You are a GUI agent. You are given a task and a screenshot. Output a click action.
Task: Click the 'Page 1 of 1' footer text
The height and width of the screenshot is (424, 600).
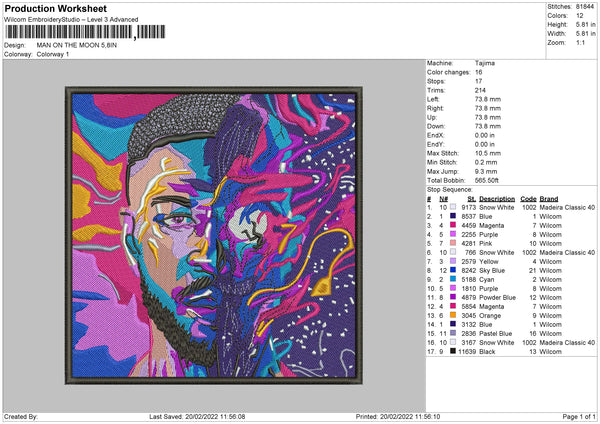[579, 417]
